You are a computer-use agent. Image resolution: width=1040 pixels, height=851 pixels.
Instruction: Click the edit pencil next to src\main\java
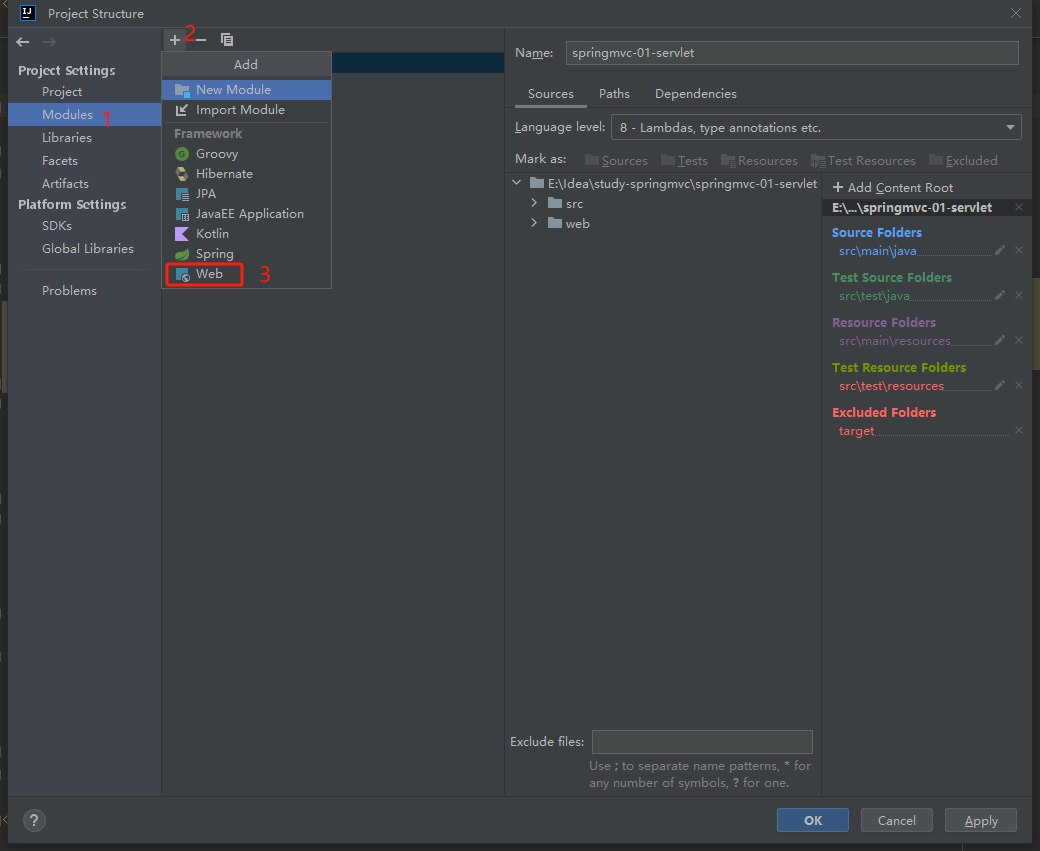tap(1001, 251)
